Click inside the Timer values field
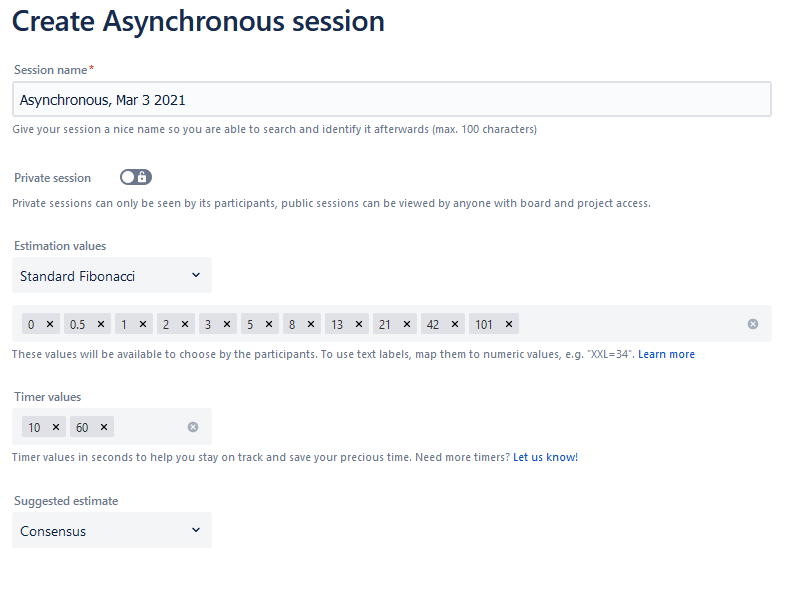The width and height of the screenshot is (790, 603). 150,427
